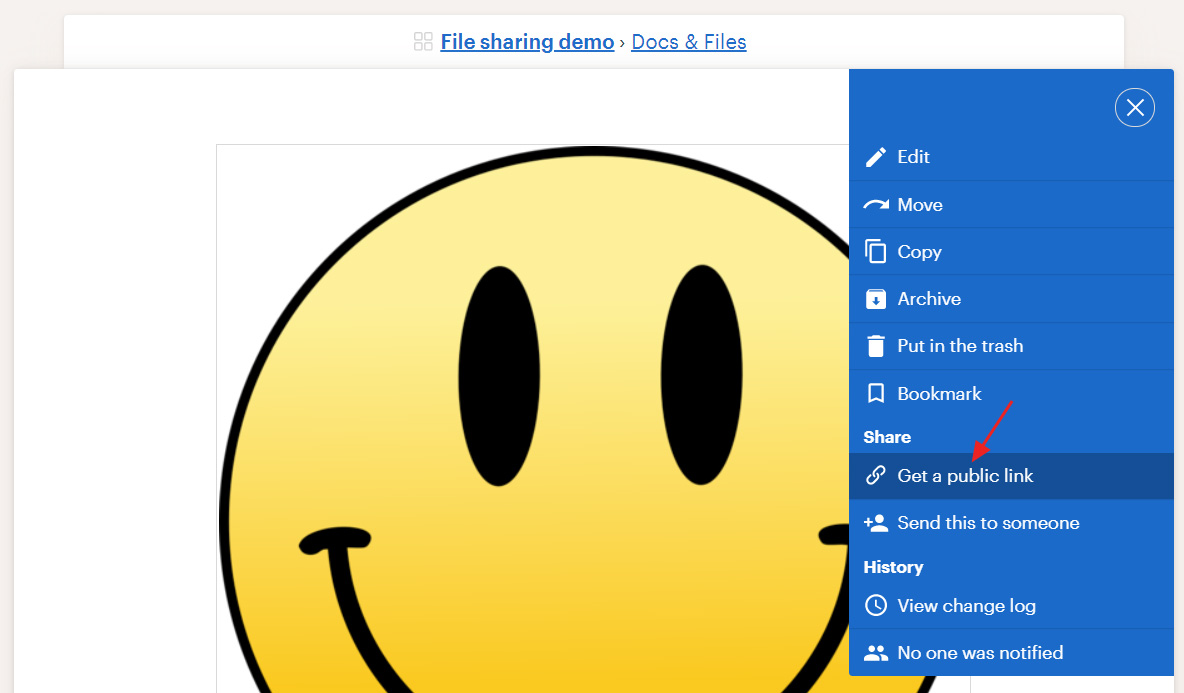Choose Put in the trash
Image resolution: width=1184 pixels, height=693 pixels.
1011,346
